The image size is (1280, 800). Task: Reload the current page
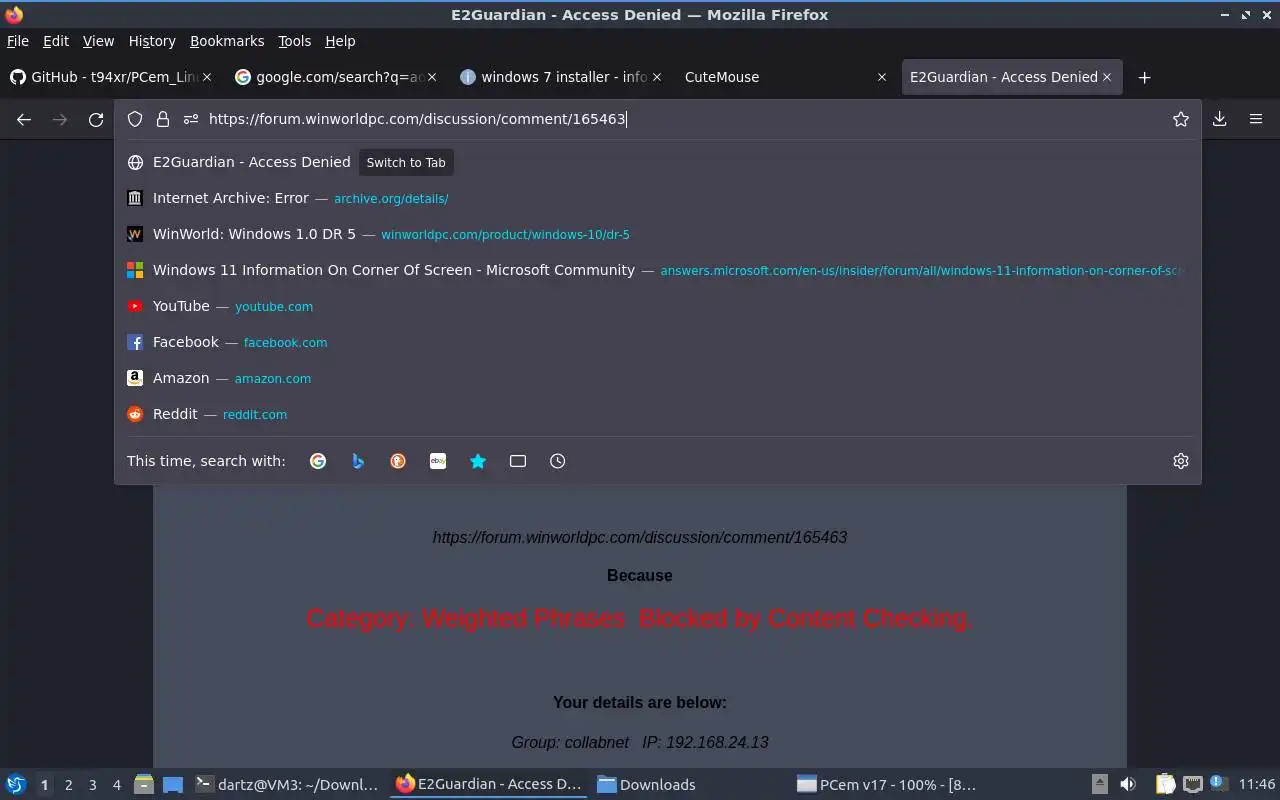[96, 119]
